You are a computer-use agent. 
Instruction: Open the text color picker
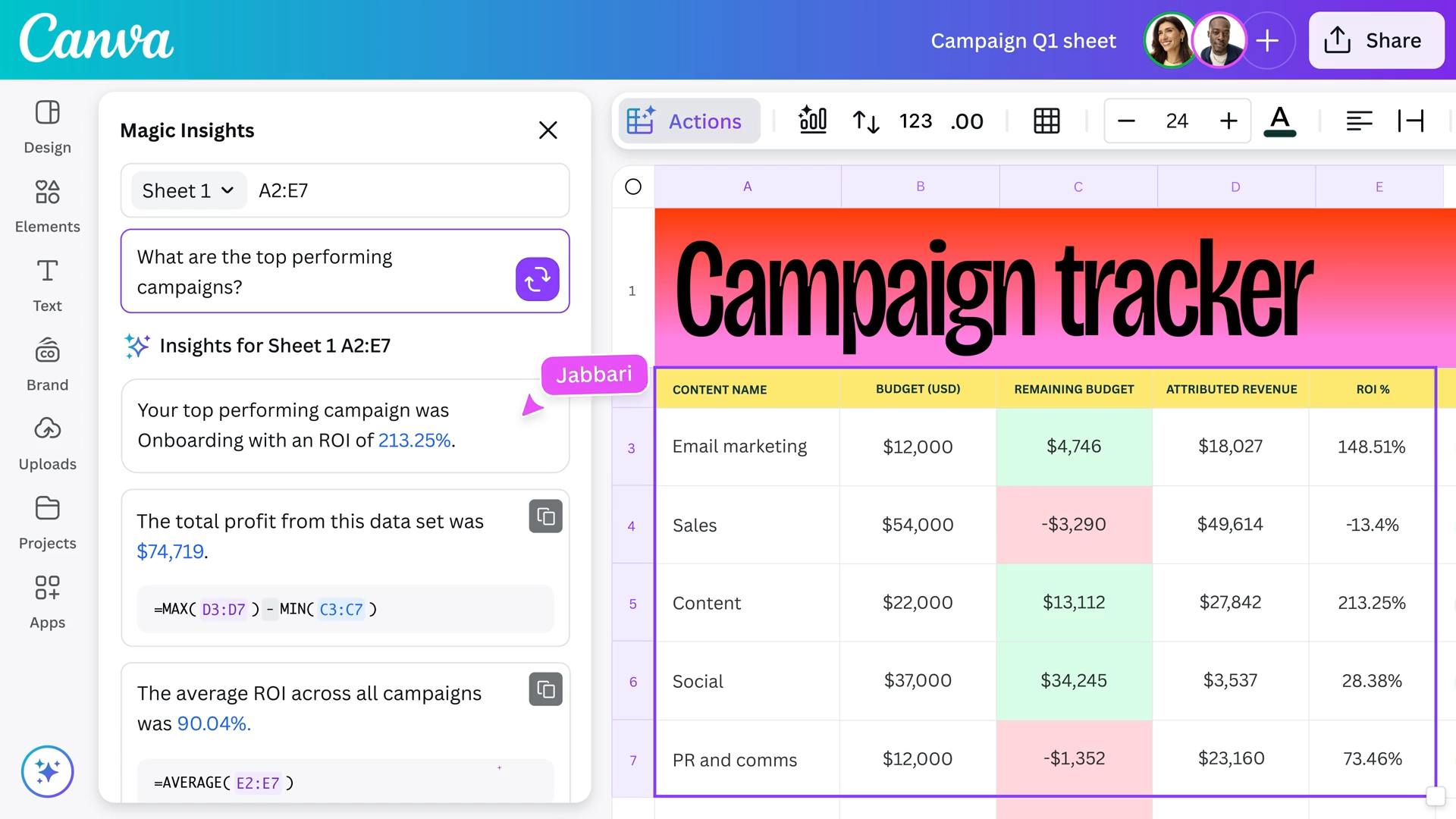[1279, 121]
